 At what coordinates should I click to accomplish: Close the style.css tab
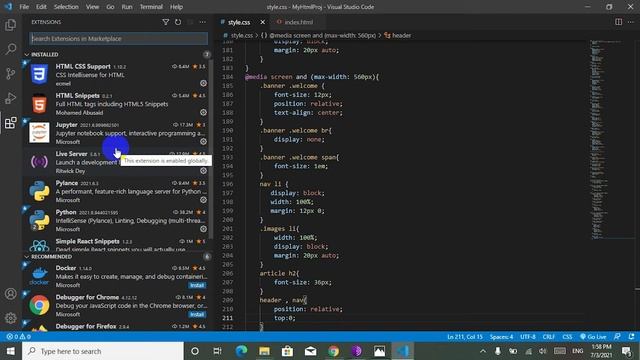click(262, 22)
